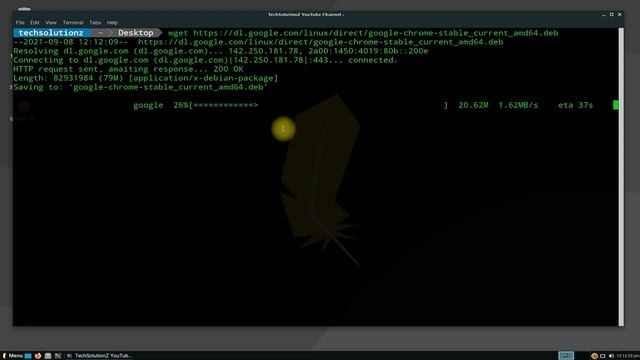Open the yellow shield update tray icon

tap(594, 356)
